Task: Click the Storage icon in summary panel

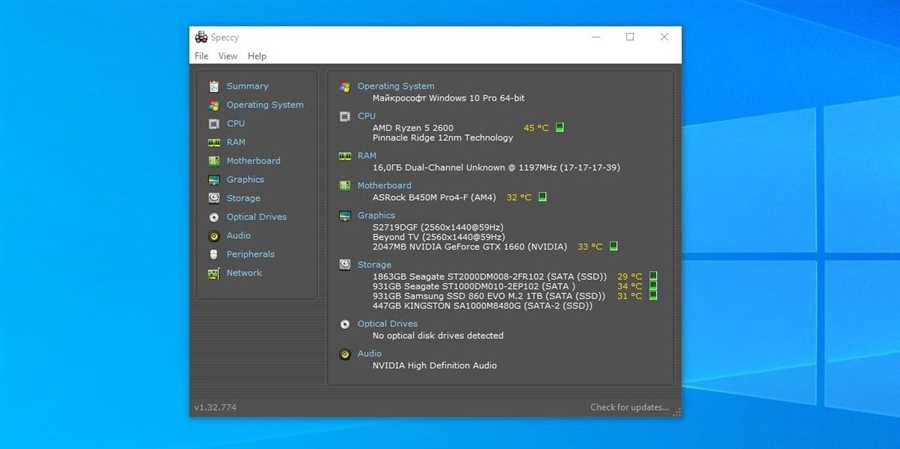Action: click(345, 265)
